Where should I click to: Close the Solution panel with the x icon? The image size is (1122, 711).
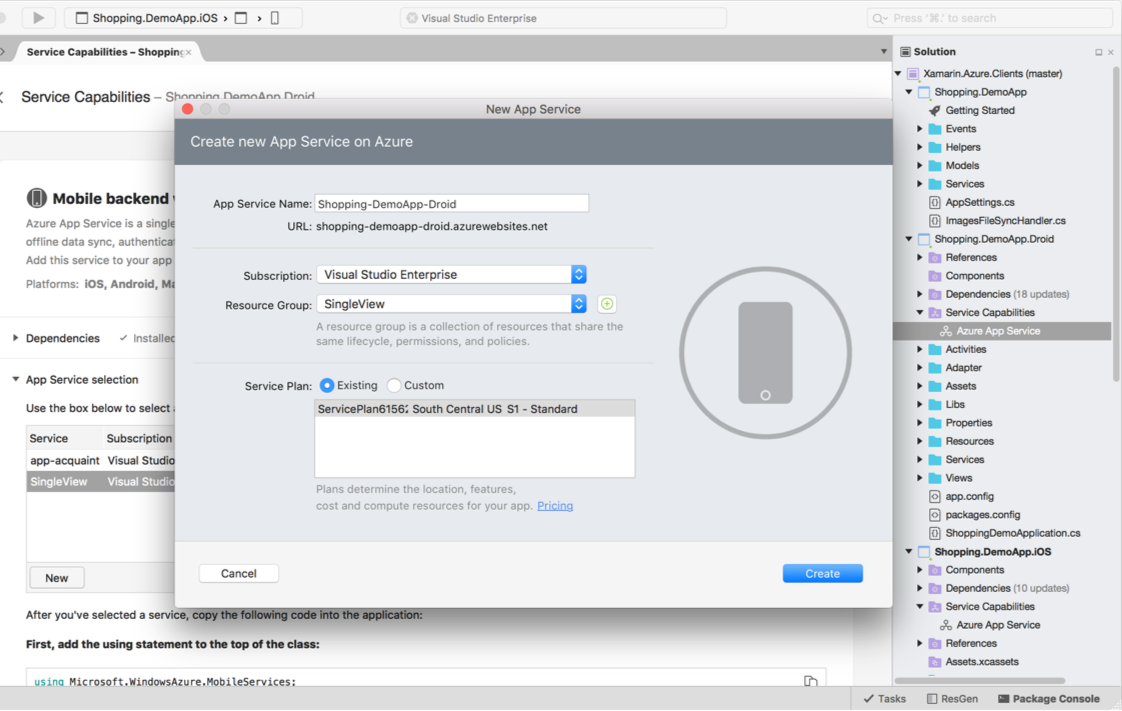click(1111, 52)
